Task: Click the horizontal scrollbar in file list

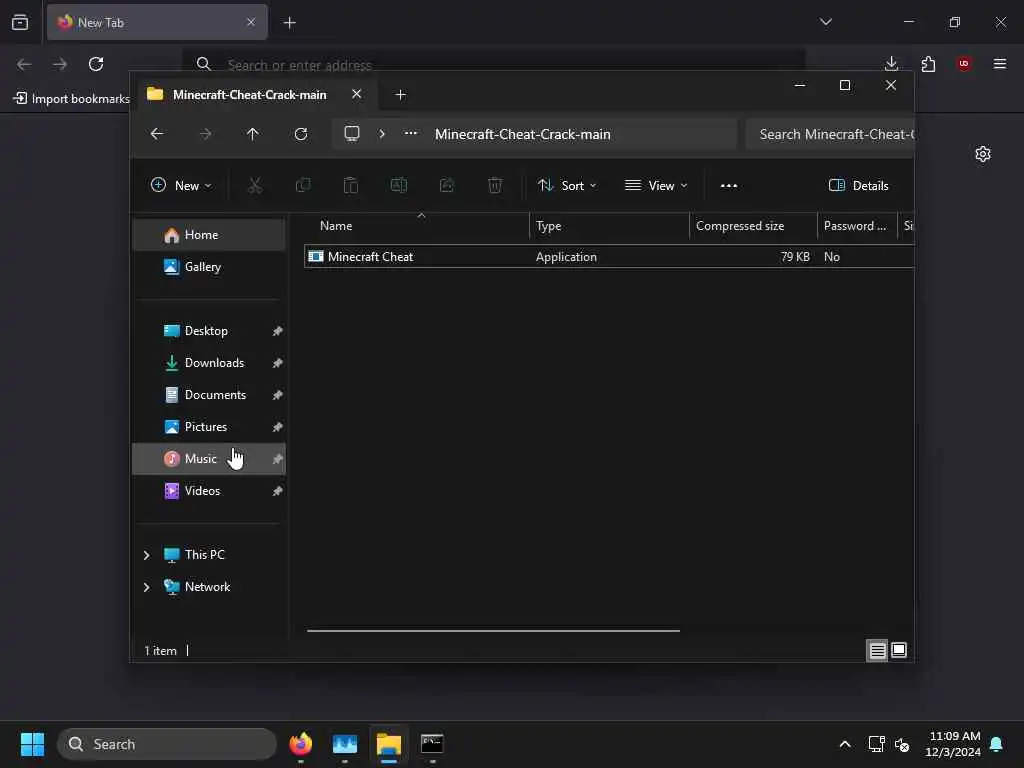Action: click(x=493, y=631)
